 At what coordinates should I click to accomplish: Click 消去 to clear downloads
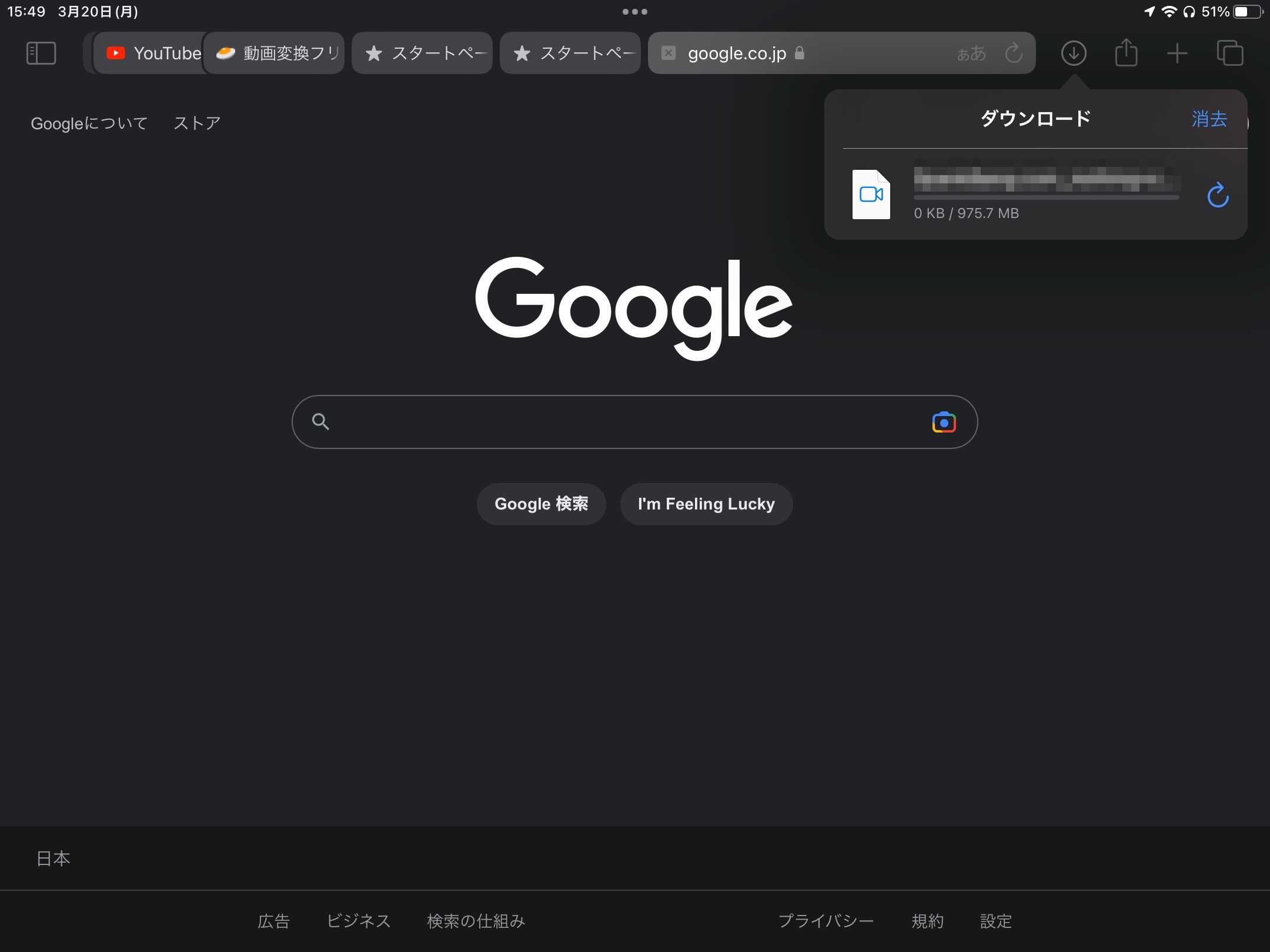click(1209, 119)
